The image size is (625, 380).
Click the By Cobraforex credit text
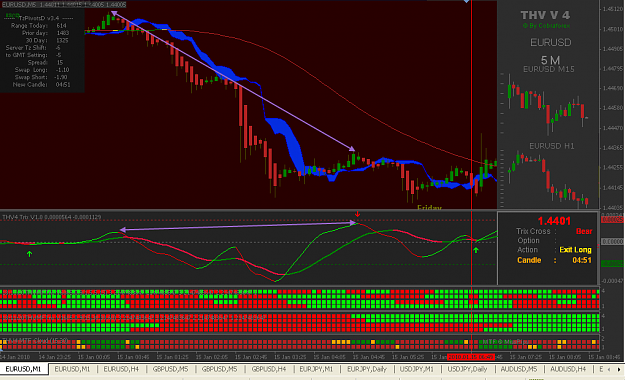click(x=546, y=26)
